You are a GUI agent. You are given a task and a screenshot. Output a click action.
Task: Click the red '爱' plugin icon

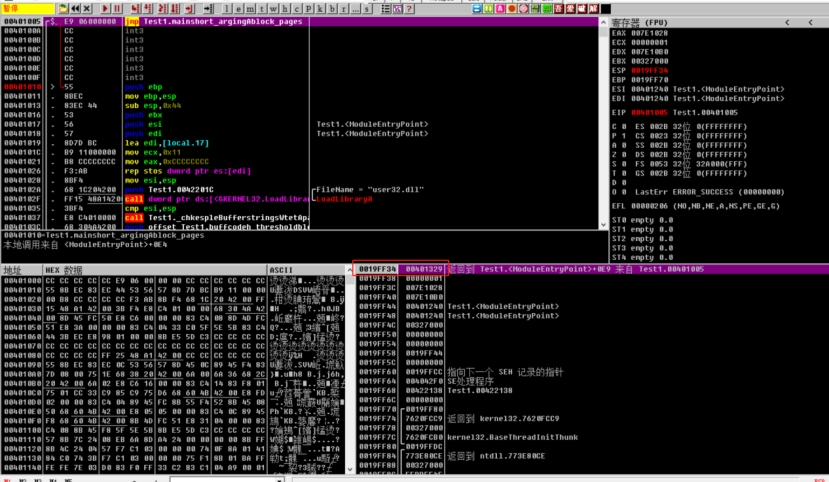pos(570,9)
